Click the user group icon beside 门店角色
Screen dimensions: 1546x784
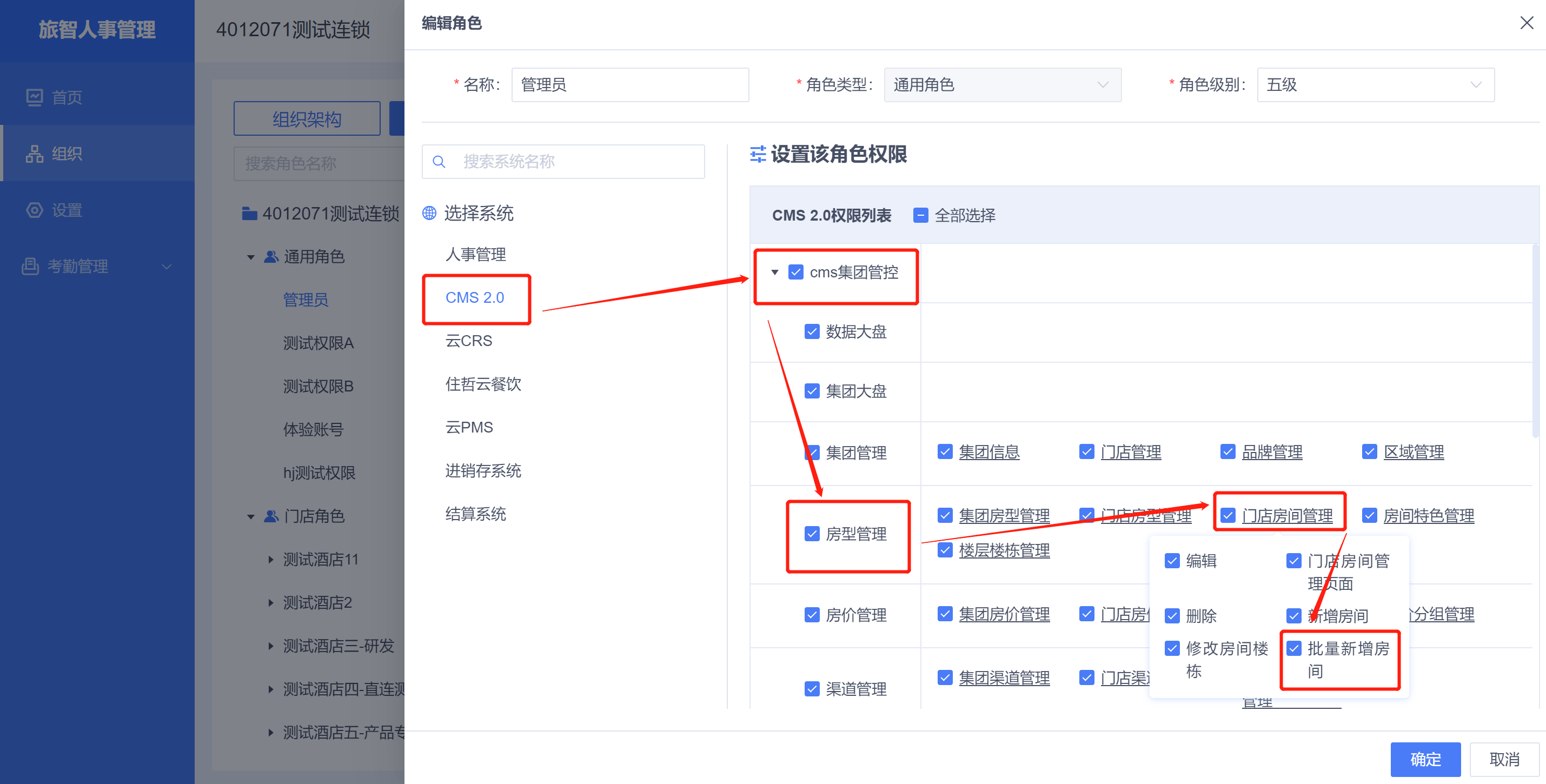pyautogui.click(x=271, y=516)
